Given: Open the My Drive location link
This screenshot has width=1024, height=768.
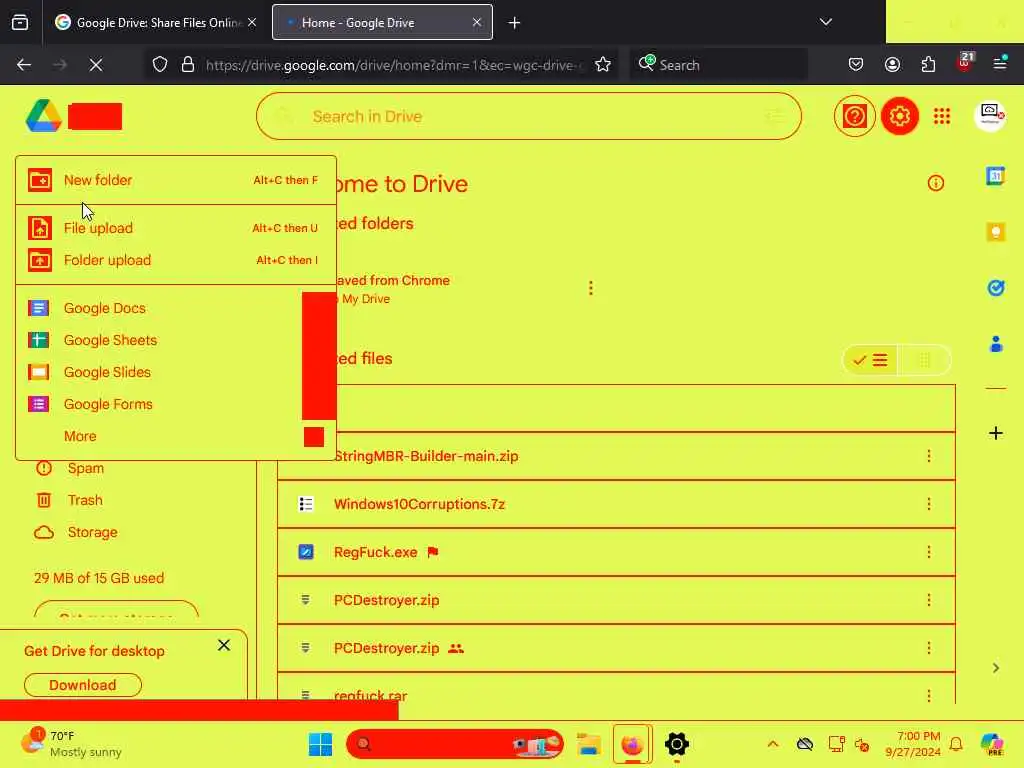Looking at the screenshot, I should point(366,299).
